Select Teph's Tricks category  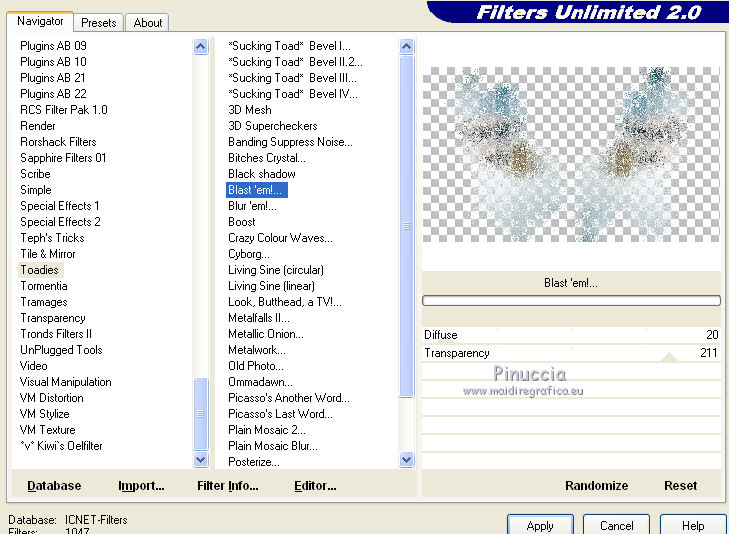point(52,237)
